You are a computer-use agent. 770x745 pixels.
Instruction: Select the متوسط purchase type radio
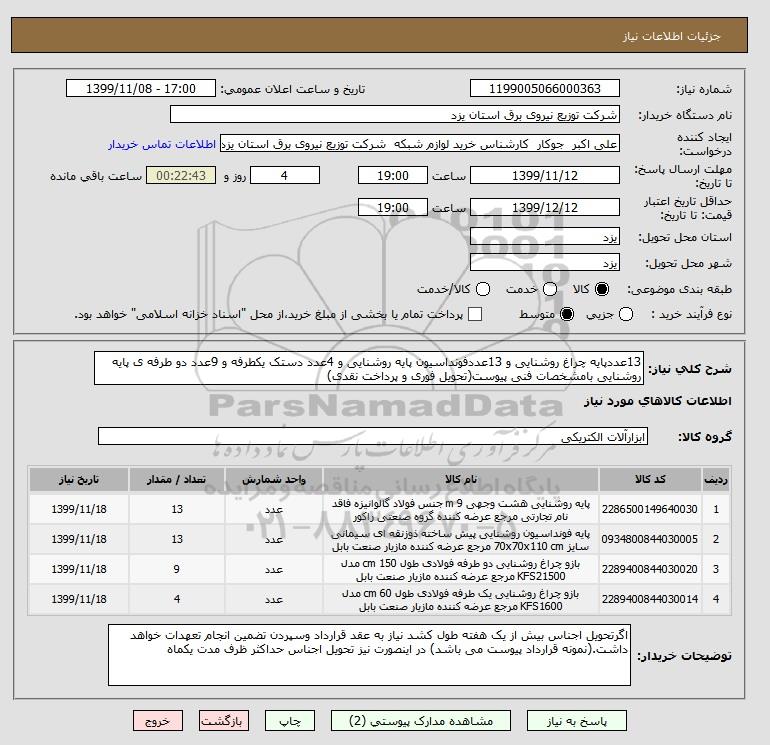[x=567, y=314]
